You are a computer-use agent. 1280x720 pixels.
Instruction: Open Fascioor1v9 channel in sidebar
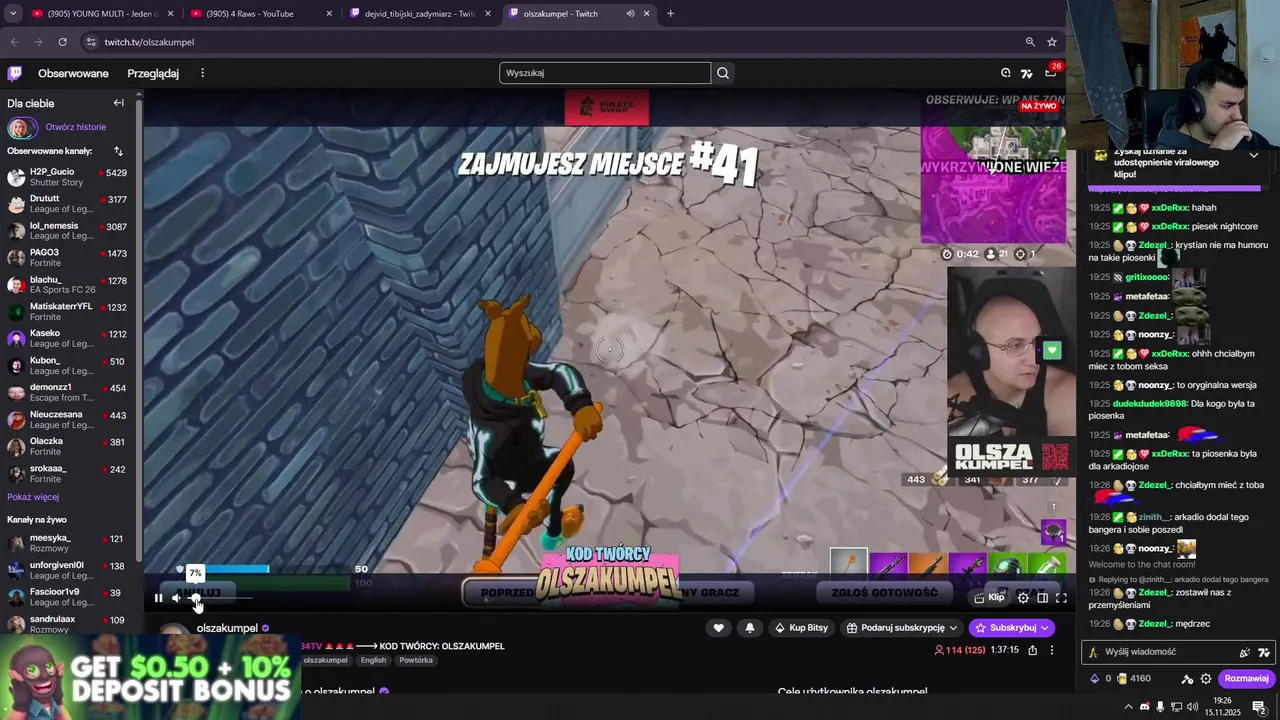click(68, 597)
